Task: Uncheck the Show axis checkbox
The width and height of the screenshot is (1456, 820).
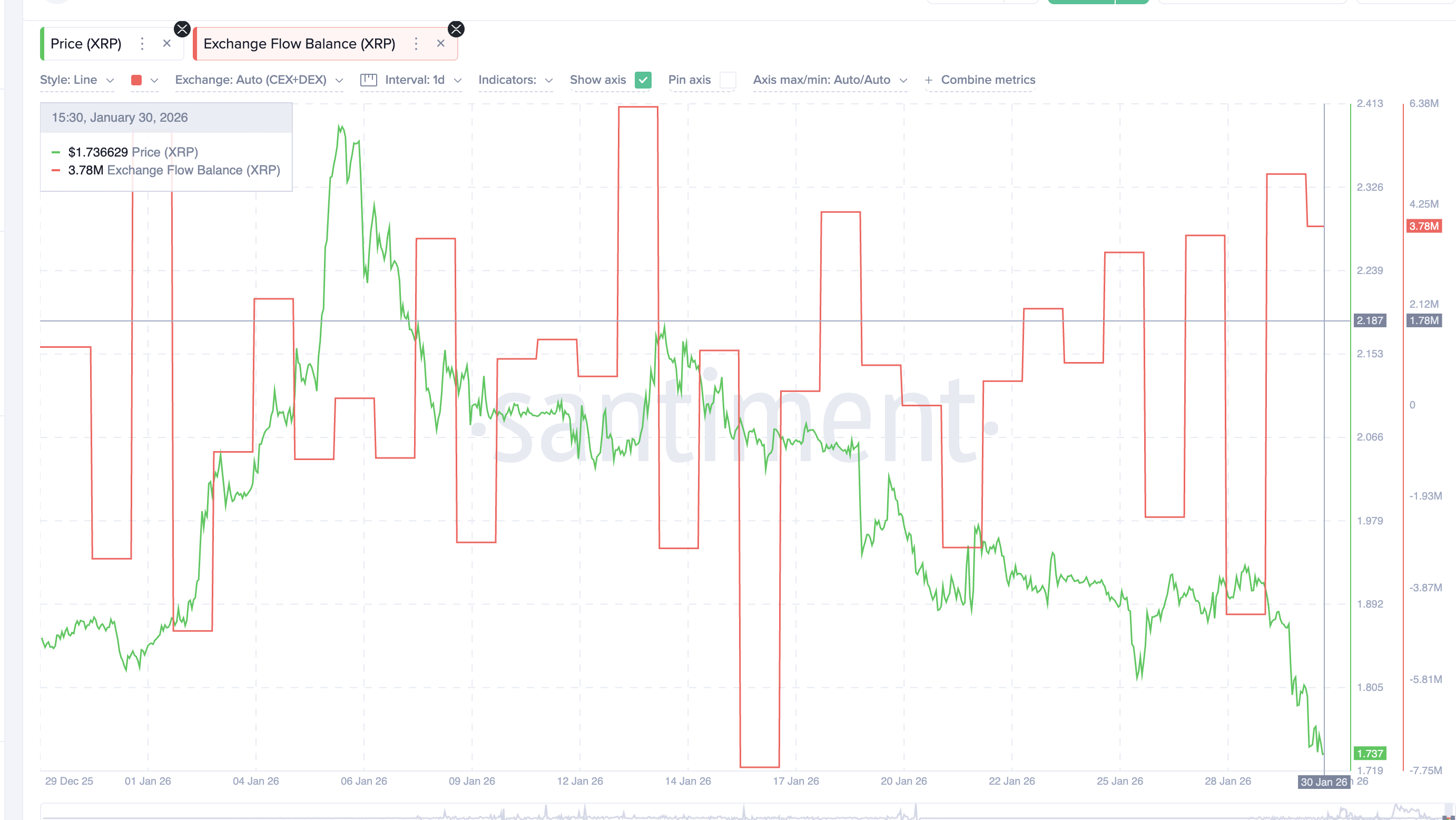Action: point(644,80)
